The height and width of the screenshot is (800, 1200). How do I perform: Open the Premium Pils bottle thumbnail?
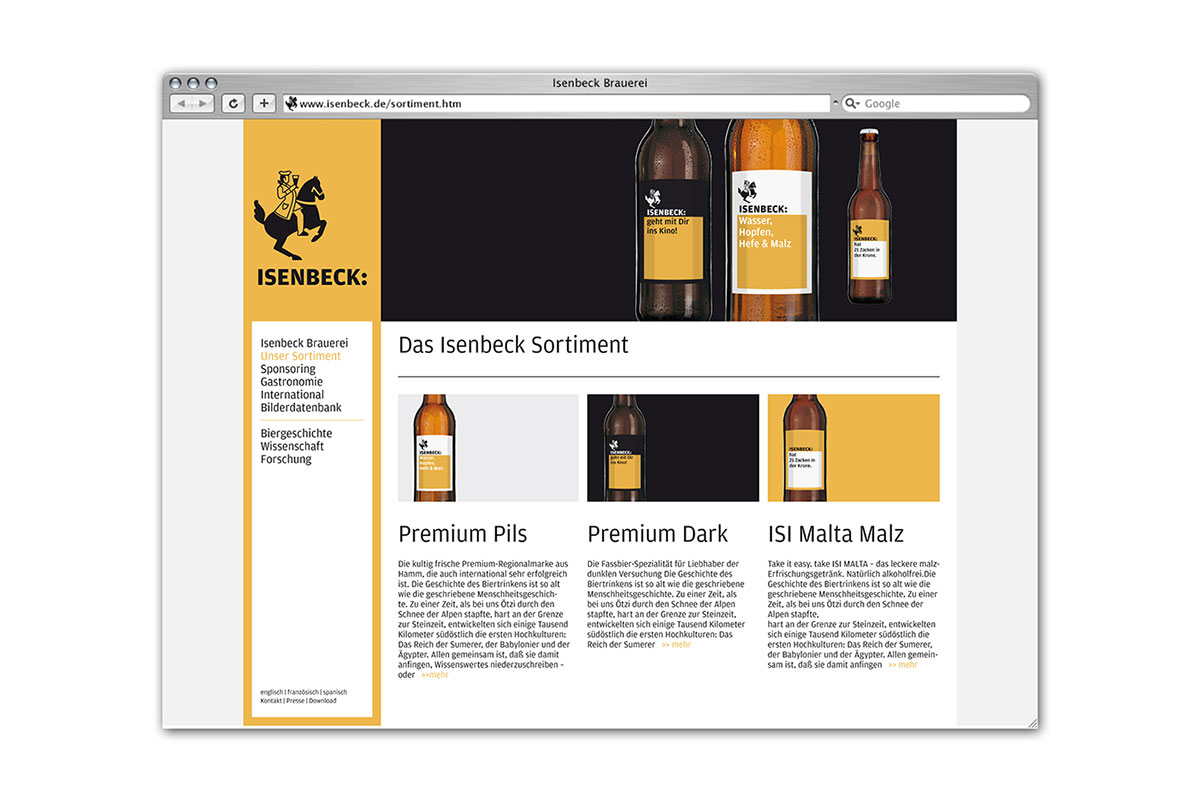pos(488,448)
